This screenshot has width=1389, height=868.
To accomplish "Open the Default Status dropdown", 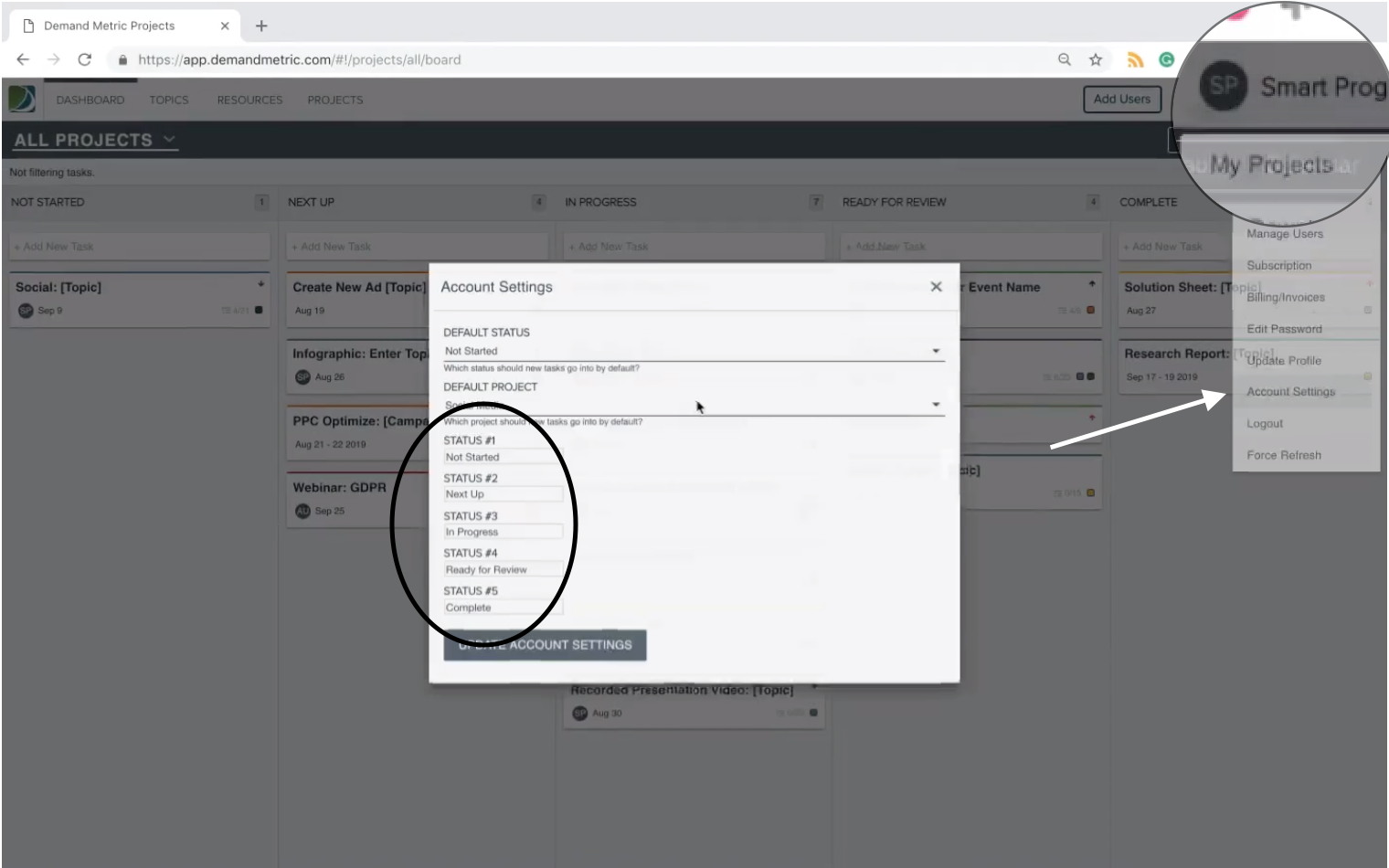I will click(x=694, y=351).
